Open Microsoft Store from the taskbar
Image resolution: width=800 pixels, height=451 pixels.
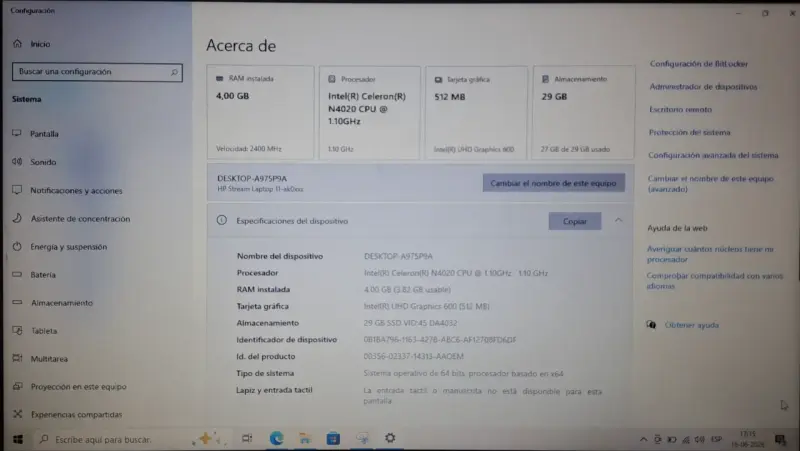[x=333, y=438]
